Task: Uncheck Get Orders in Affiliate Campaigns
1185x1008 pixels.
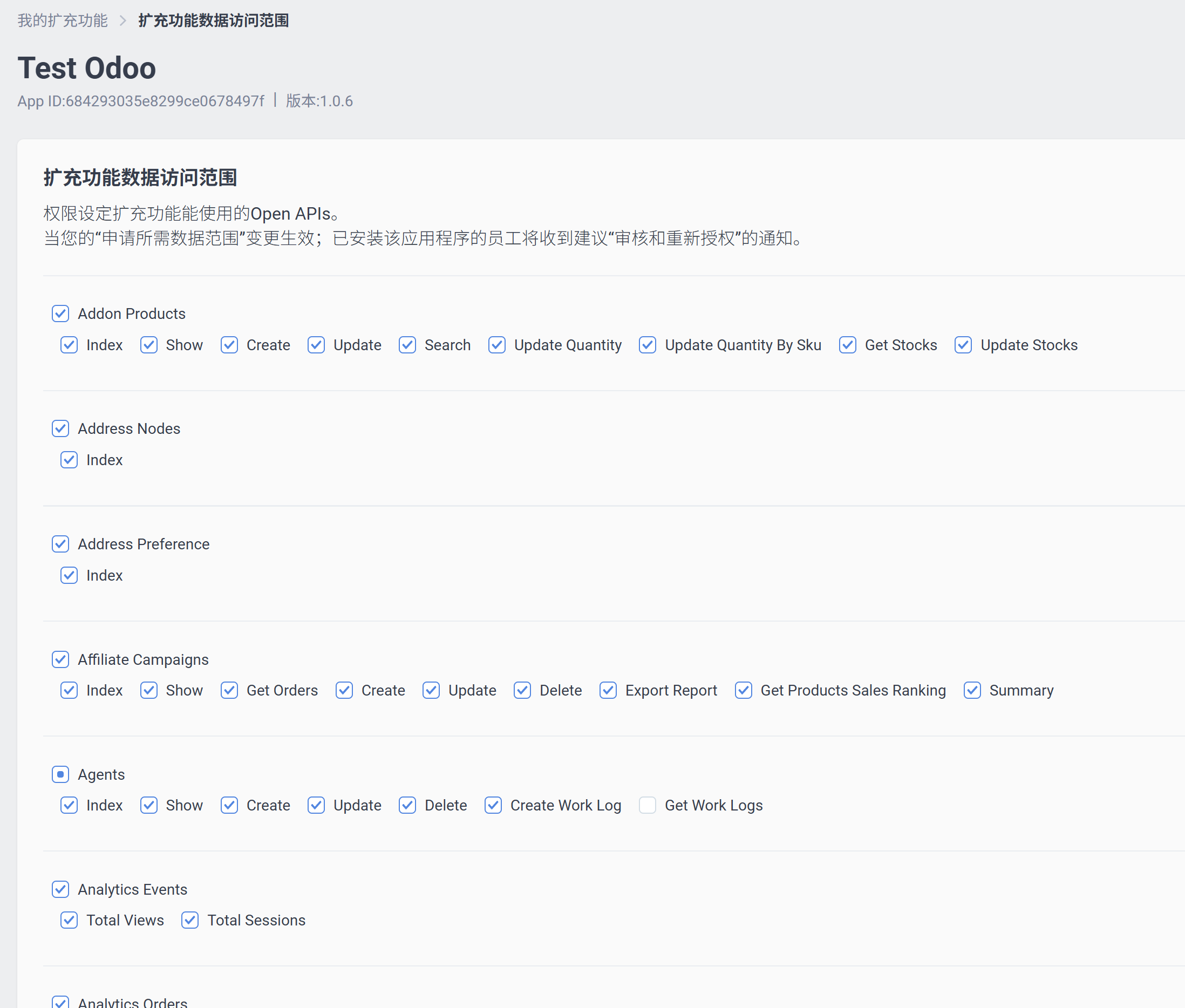Action: click(x=229, y=690)
